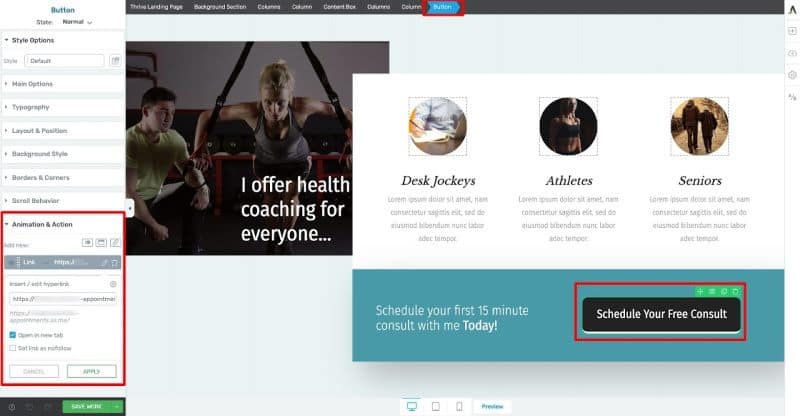
Task: Switch to tablet preview device icon
Action: (435, 406)
